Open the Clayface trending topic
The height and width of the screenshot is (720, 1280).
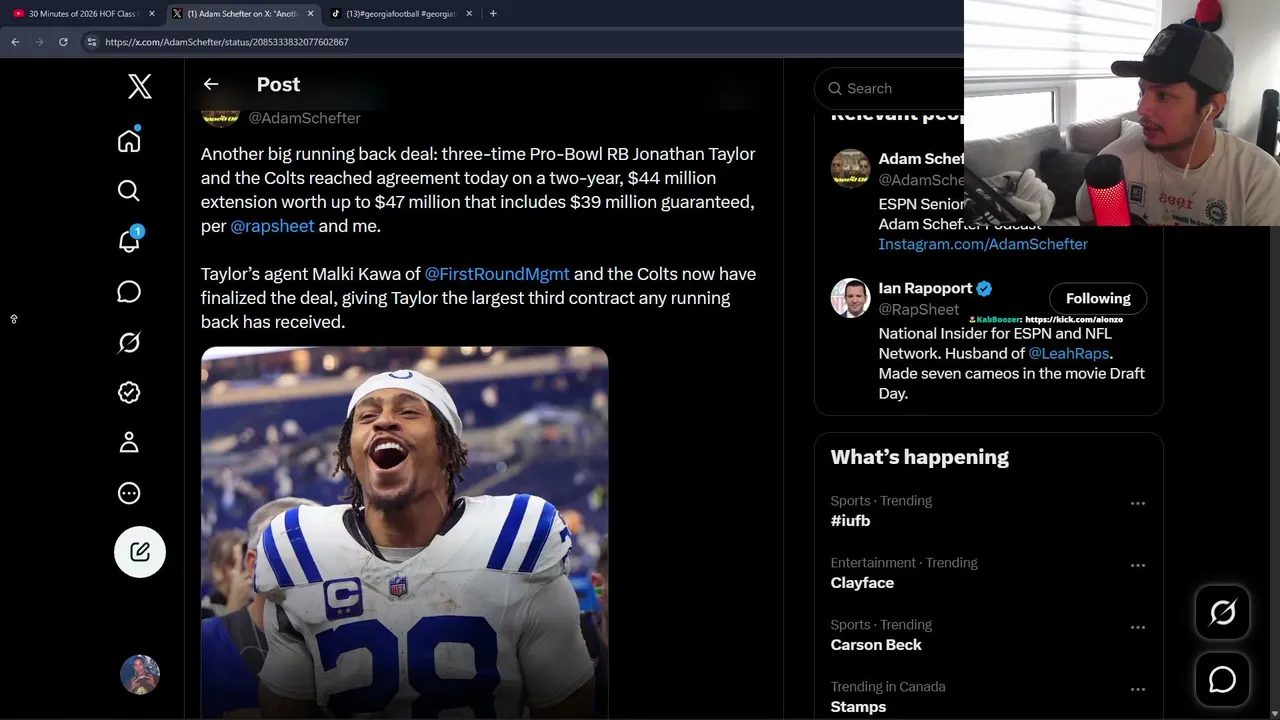pos(862,583)
